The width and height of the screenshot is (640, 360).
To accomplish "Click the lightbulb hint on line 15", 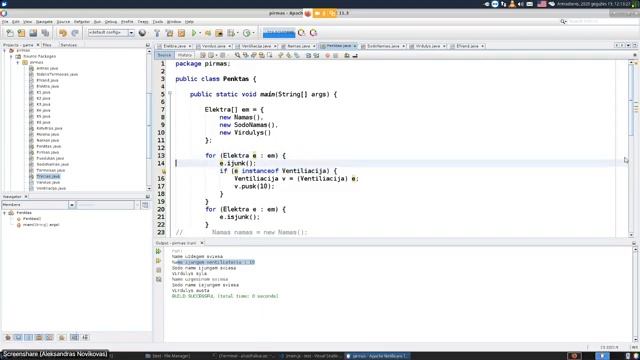I will 164,171.
